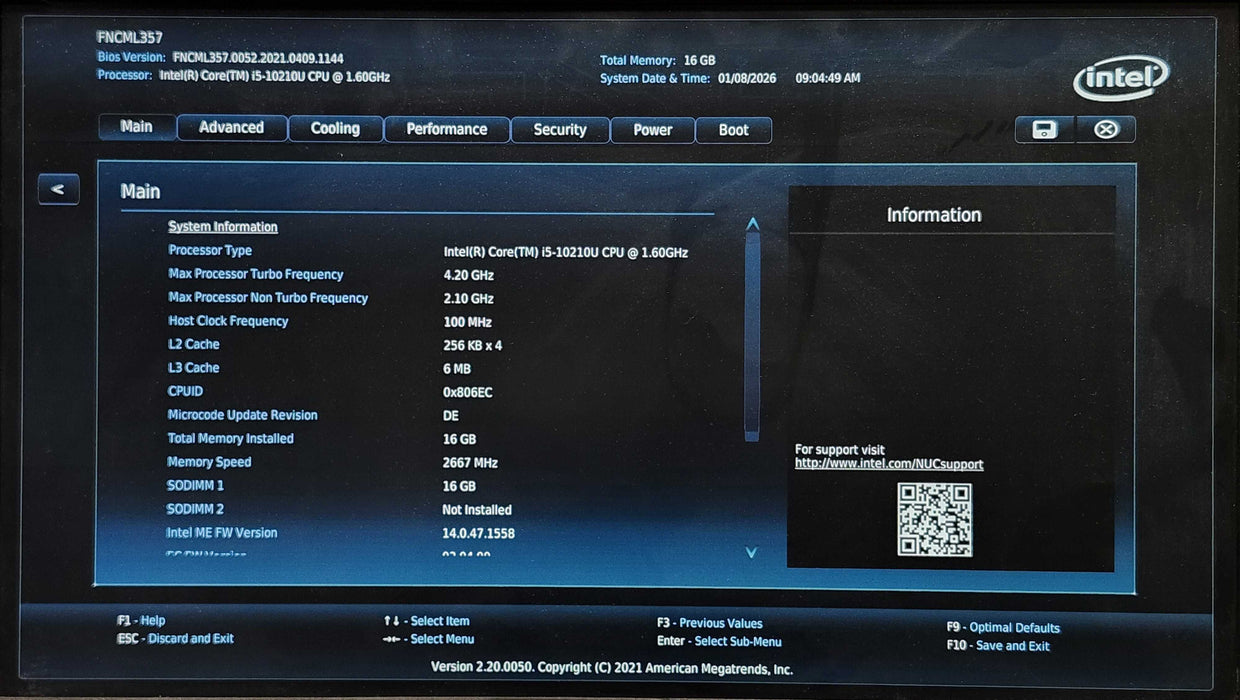This screenshot has width=1240, height=700.
Task: Click scroll down arrow in Main panel
Action: pyautogui.click(x=752, y=552)
